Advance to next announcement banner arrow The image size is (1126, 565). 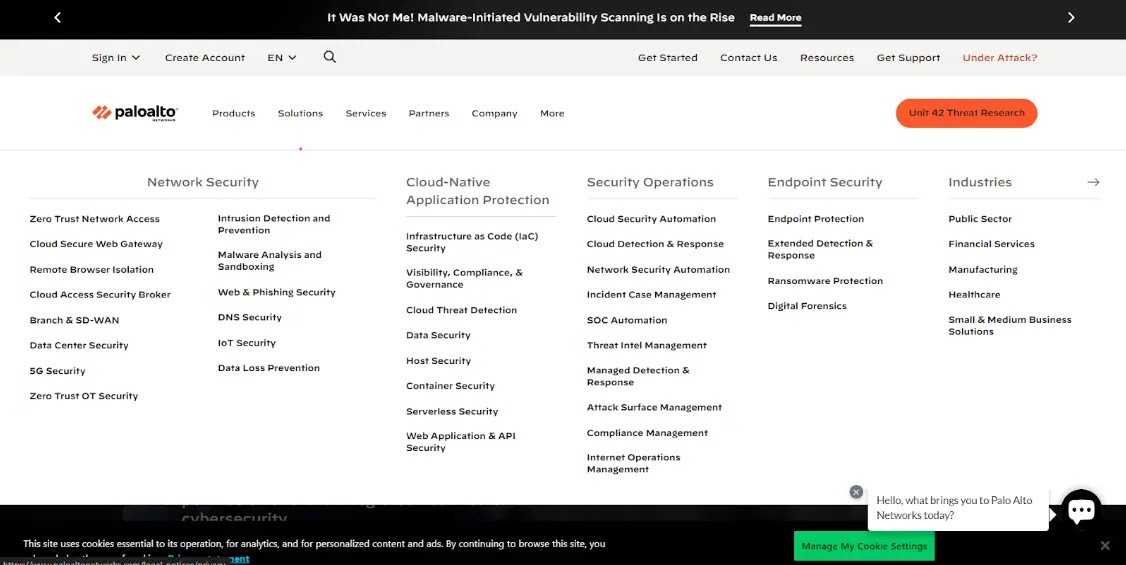pyautogui.click(x=1071, y=17)
